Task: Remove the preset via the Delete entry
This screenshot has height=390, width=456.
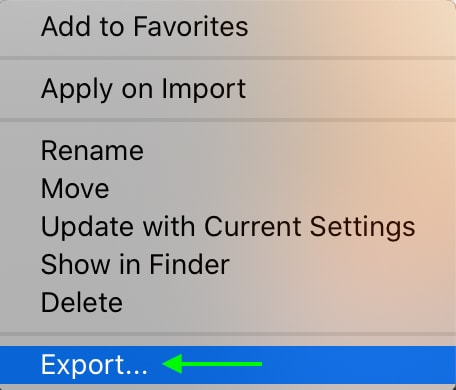Action: pos(228,303)
